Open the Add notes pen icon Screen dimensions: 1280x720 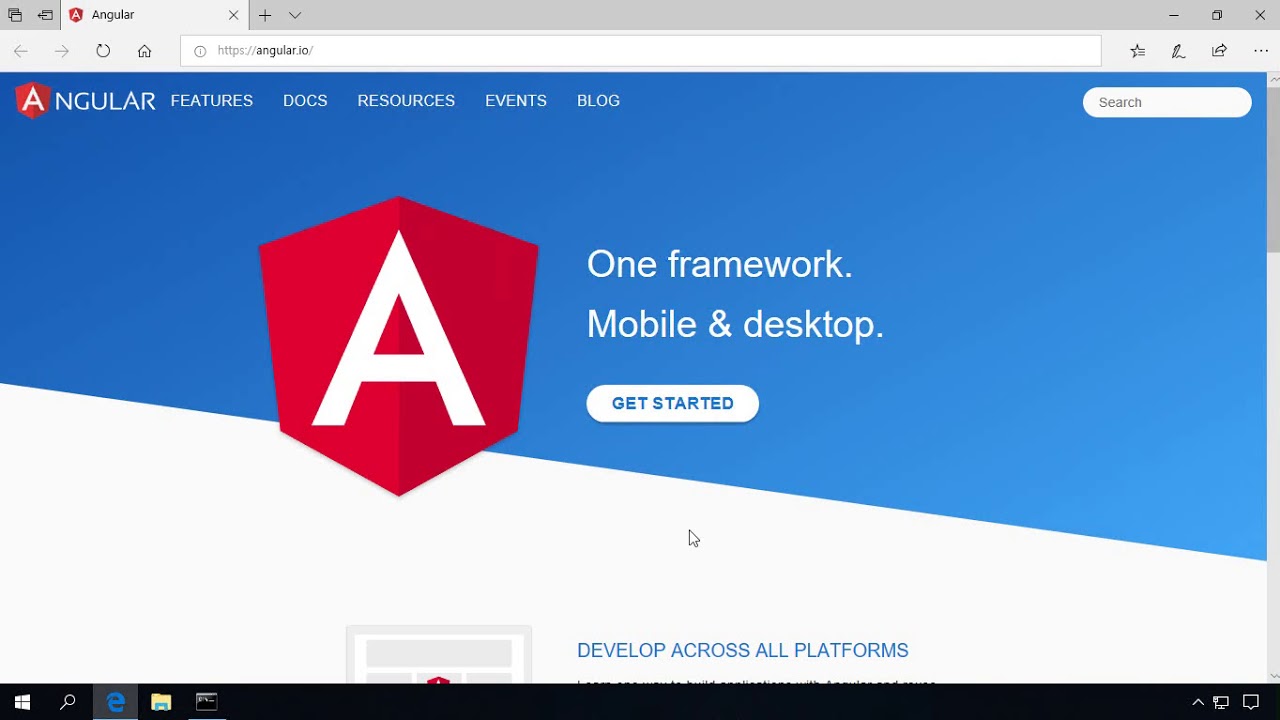[x=1178, y=51]
